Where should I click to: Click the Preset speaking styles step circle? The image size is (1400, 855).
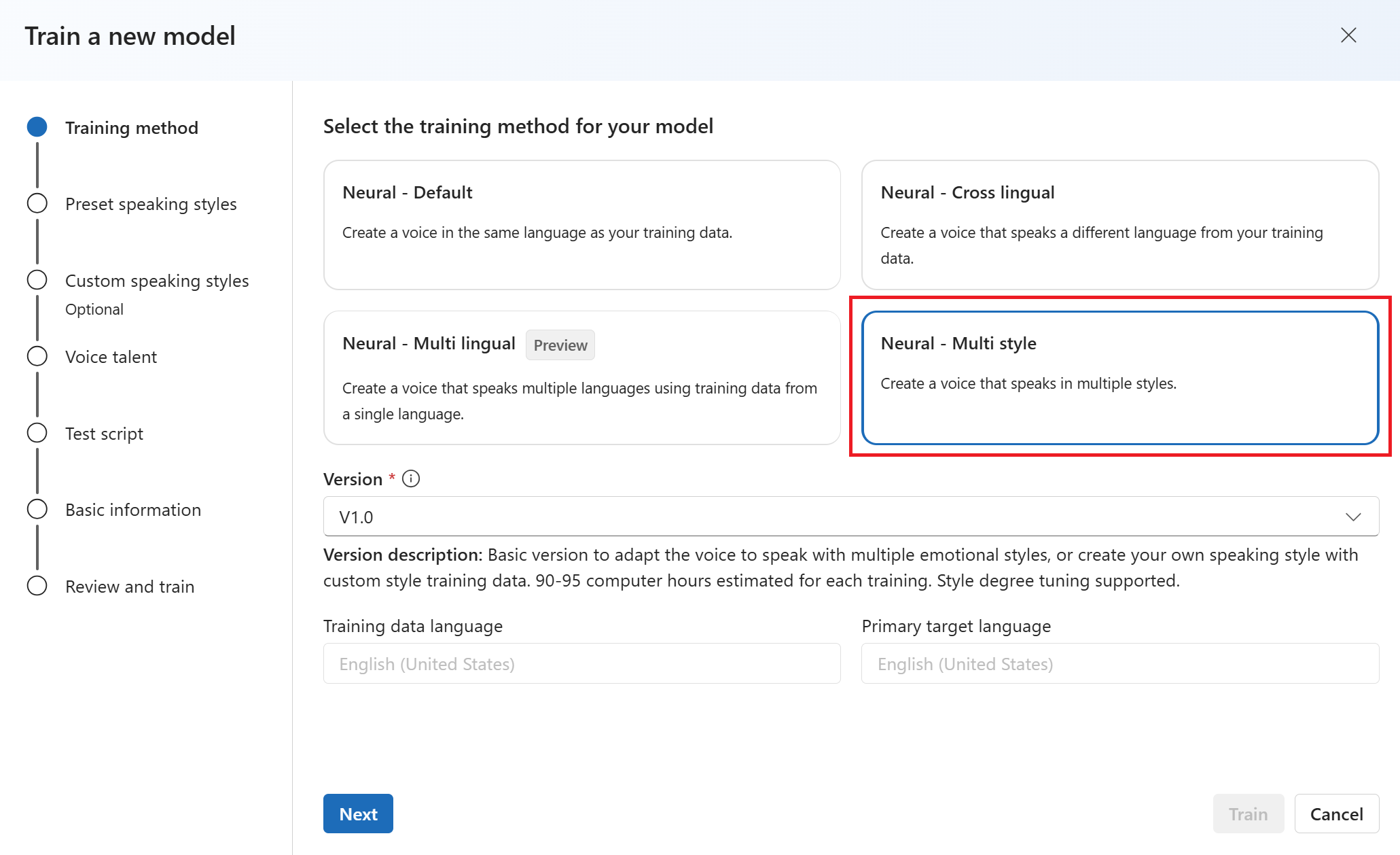pos(37,203)
